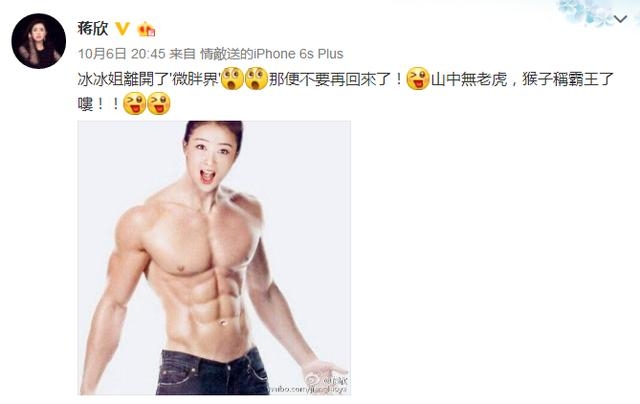Click the 山中無老虎 text in post
Image resolution: width=640 pixels, height=404 pixels.
[469, 79]
